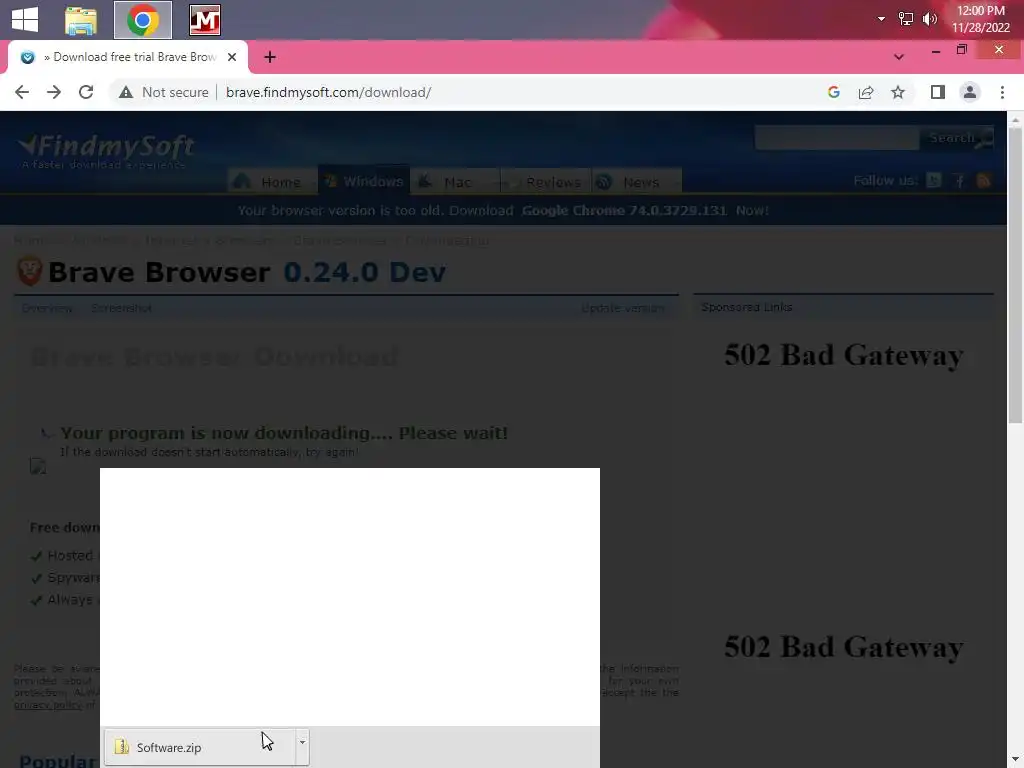Follow FindMySoft on Twitter icon
1024x768 pixels.
[x=934, y=181]
